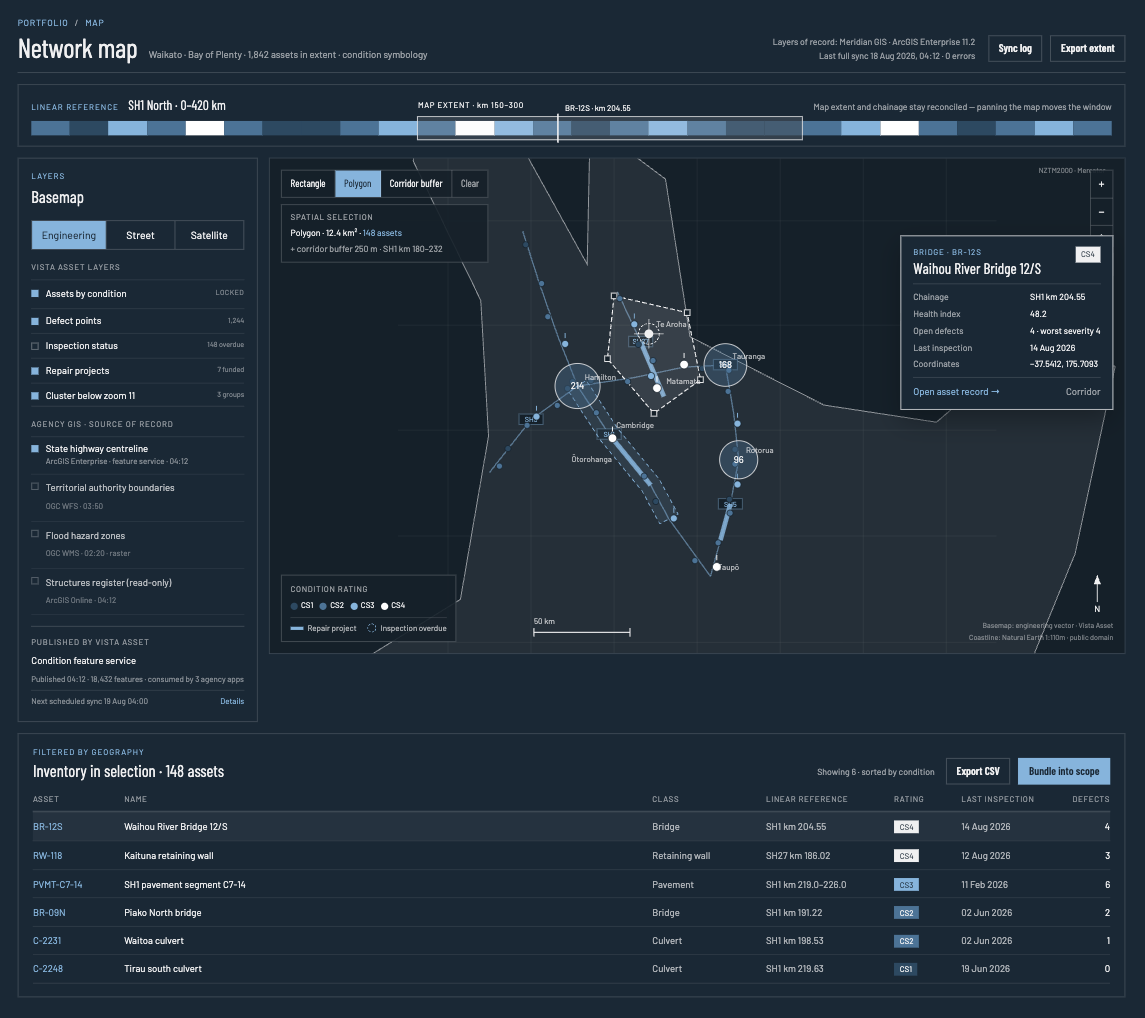Click the white CS4 segment near the bar's right end
The width and height of the screenshot is (1145, 1018).
point(899,129)
